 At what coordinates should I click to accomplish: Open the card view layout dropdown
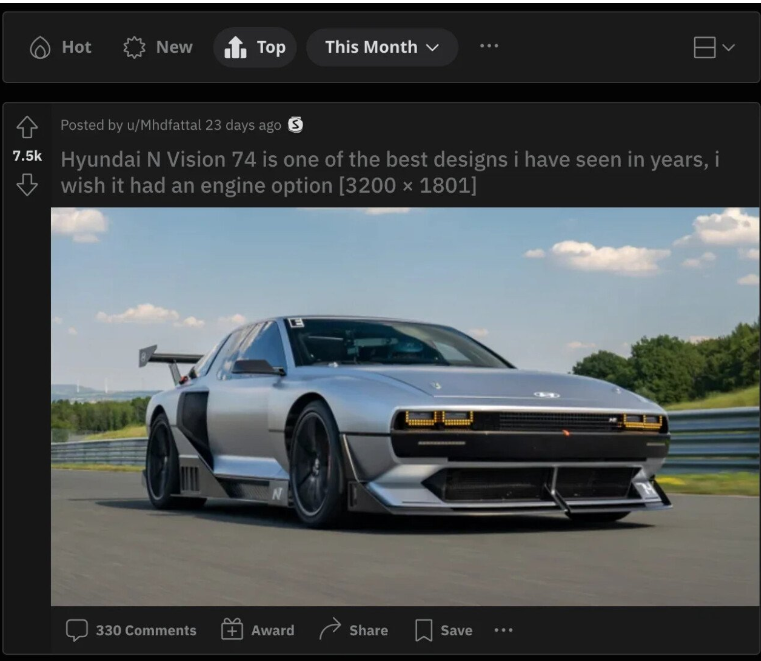click(x=714, y=47)
